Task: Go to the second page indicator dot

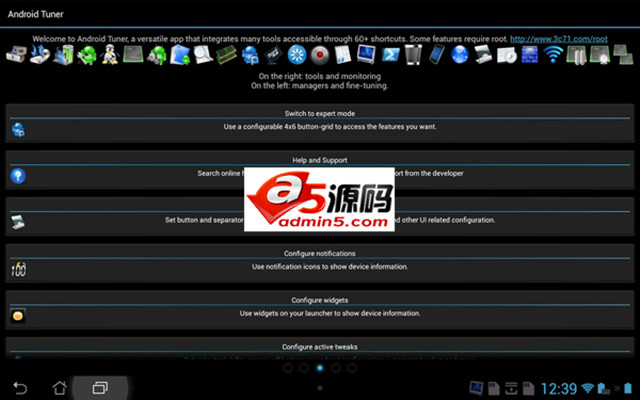Action: click(304, 368)
